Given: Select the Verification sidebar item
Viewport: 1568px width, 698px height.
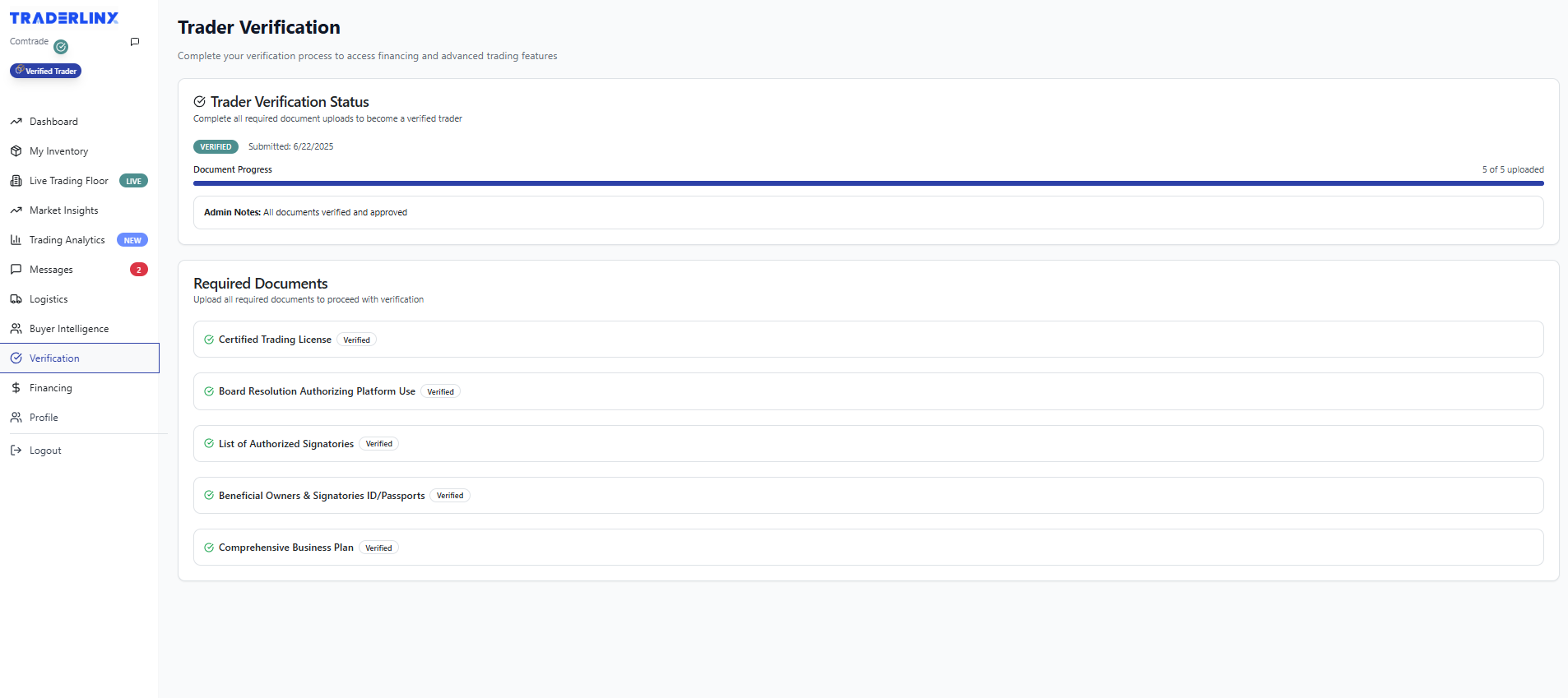Looking at the screenshot, I should click(79, 358).
